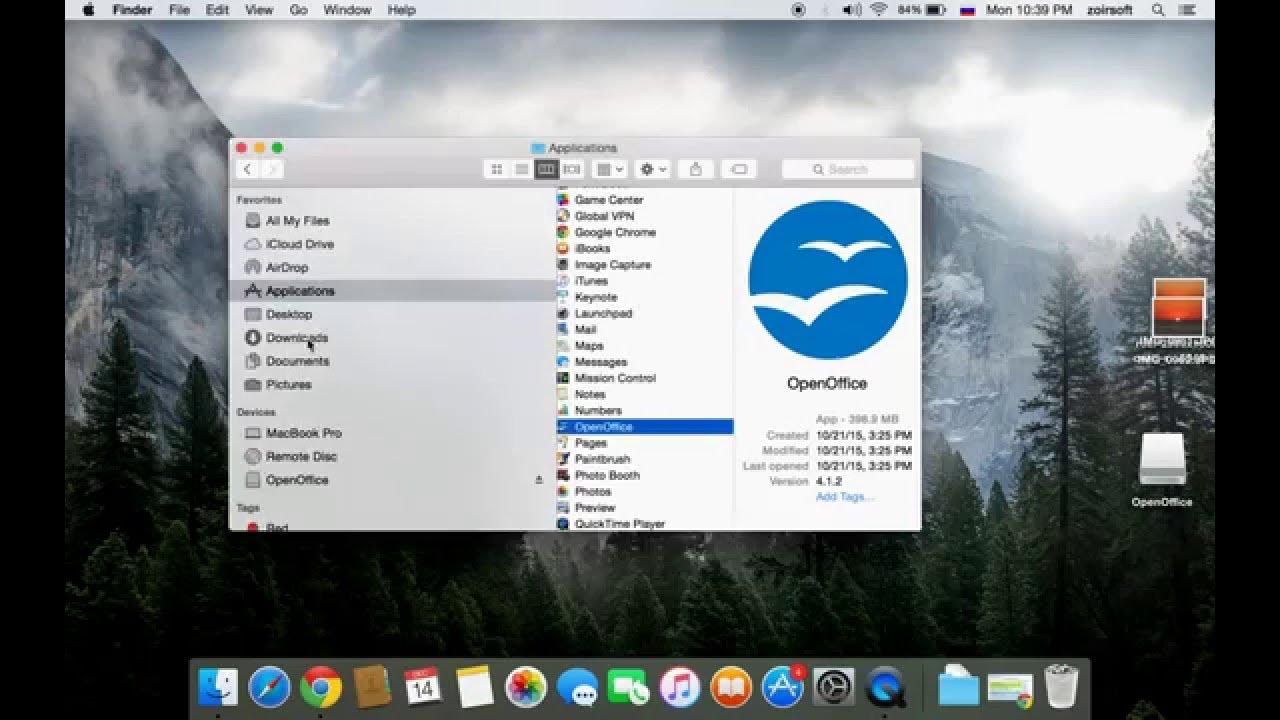
Task: Open the Action gear menu
Action: tap(653, 170)
